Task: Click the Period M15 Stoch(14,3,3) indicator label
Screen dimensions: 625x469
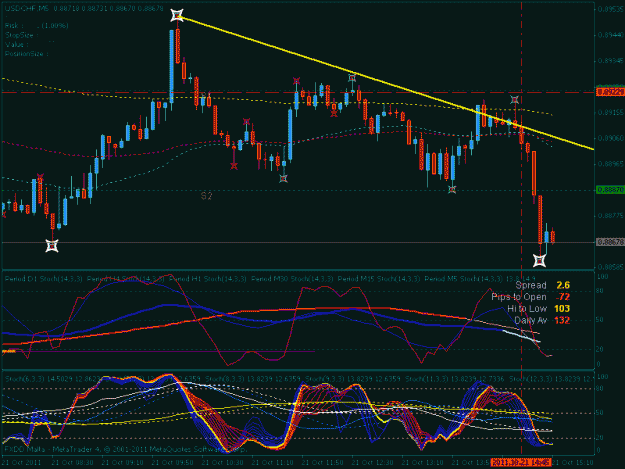Action: (379, 279)
